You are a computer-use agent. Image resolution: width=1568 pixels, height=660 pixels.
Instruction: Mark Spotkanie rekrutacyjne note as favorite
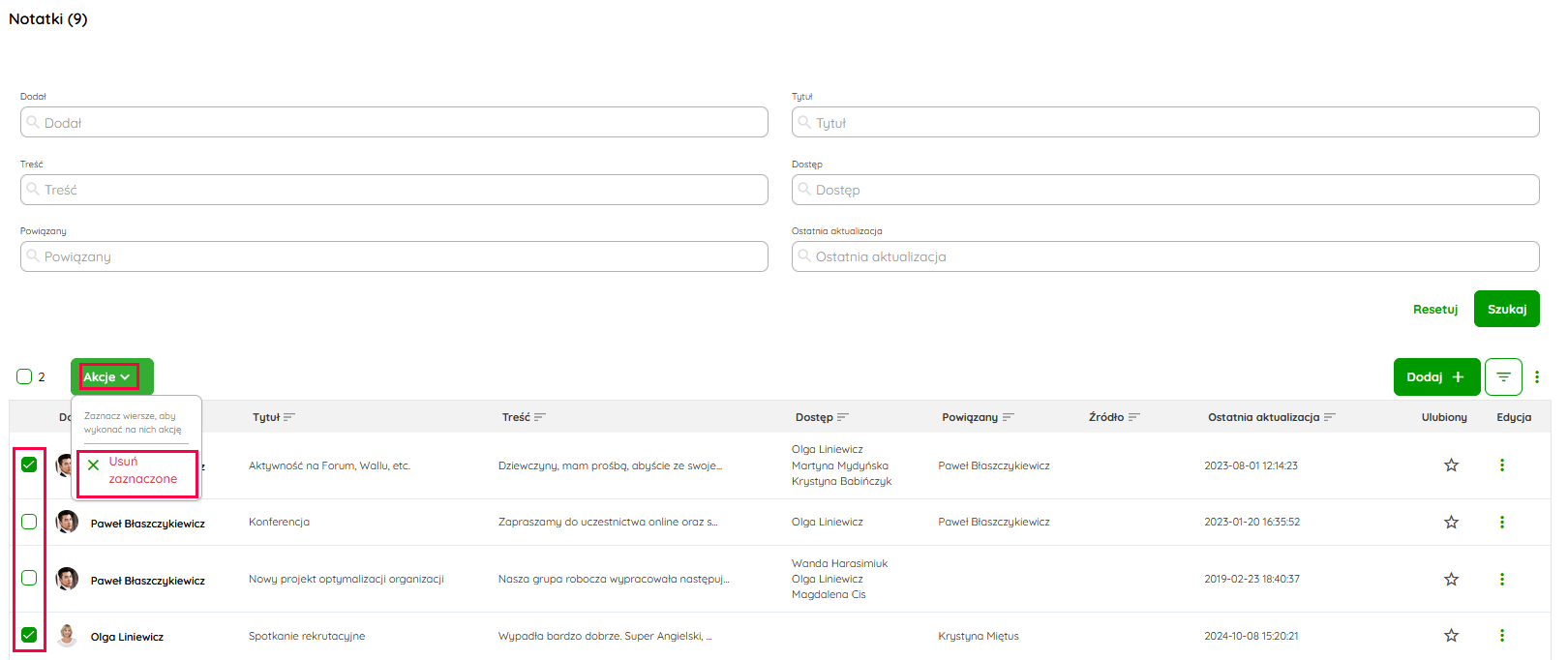(1451, 636)
